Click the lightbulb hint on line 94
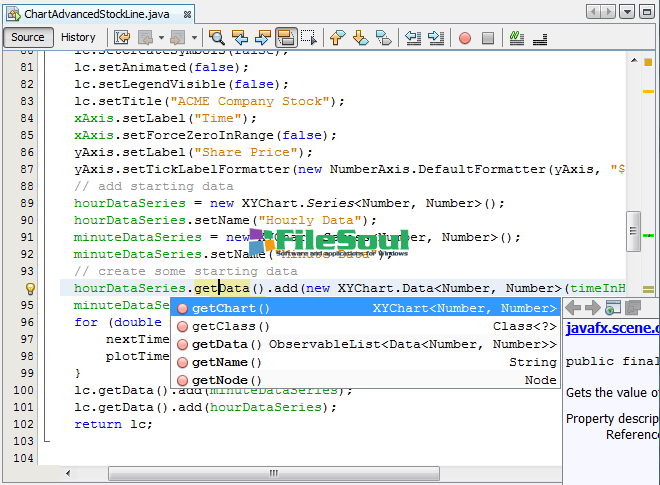Viewport: 660px width, 485px height. pos(29,288)
